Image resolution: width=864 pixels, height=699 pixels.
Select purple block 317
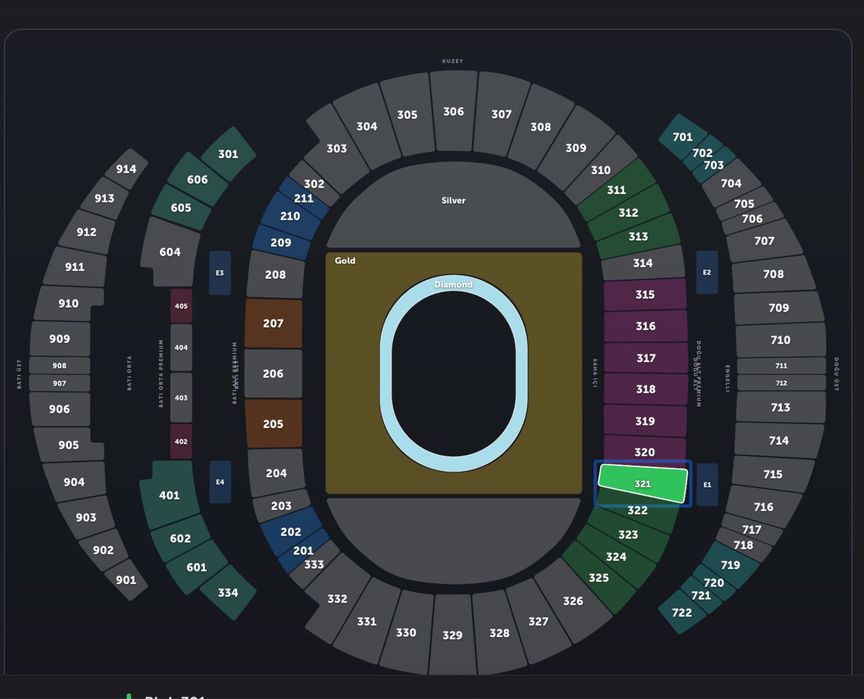point(646,358)
